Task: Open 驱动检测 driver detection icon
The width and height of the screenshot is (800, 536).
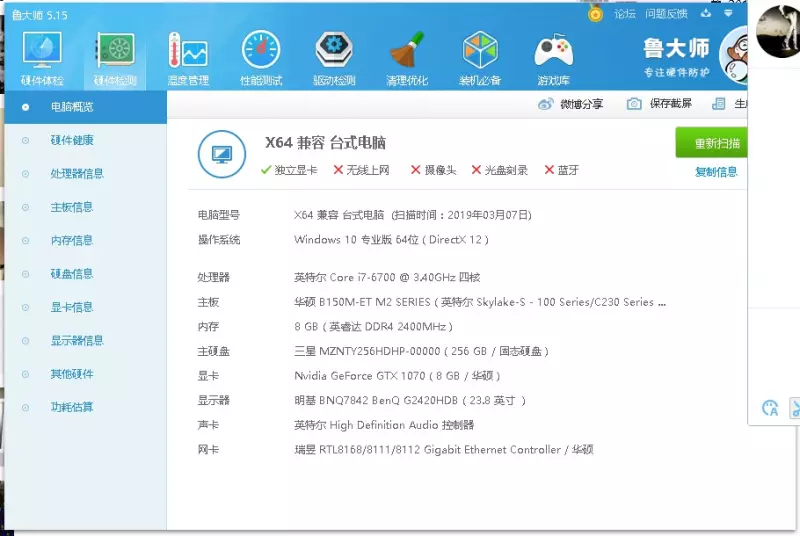Action: tap(334, 59)
